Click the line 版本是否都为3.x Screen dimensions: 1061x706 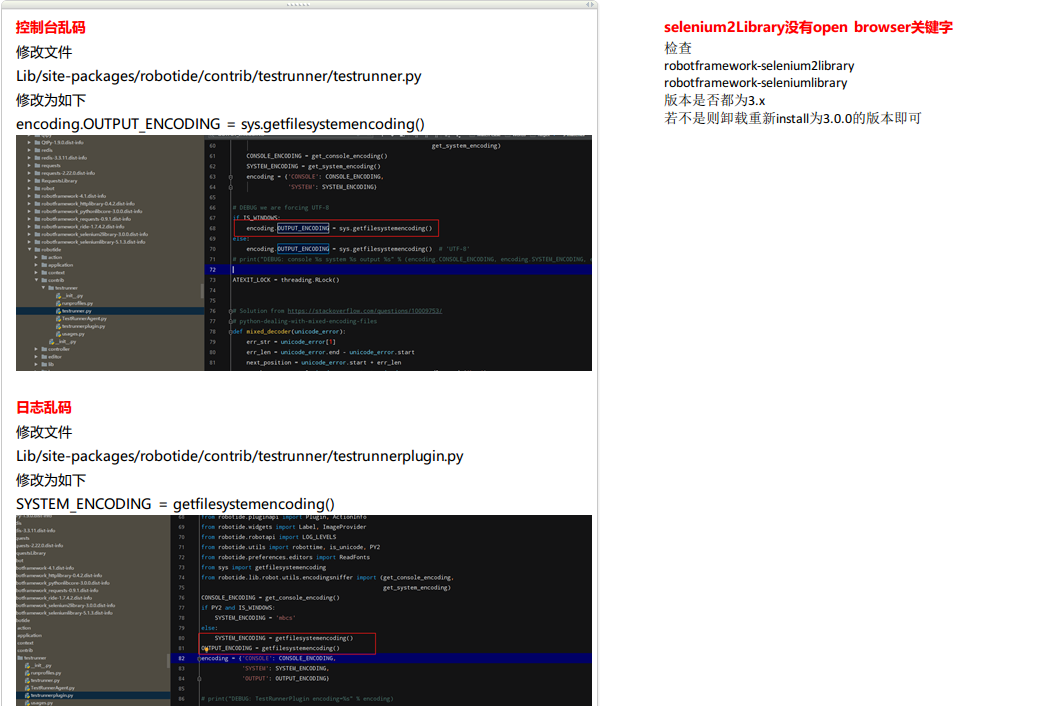tap(715, 100)
